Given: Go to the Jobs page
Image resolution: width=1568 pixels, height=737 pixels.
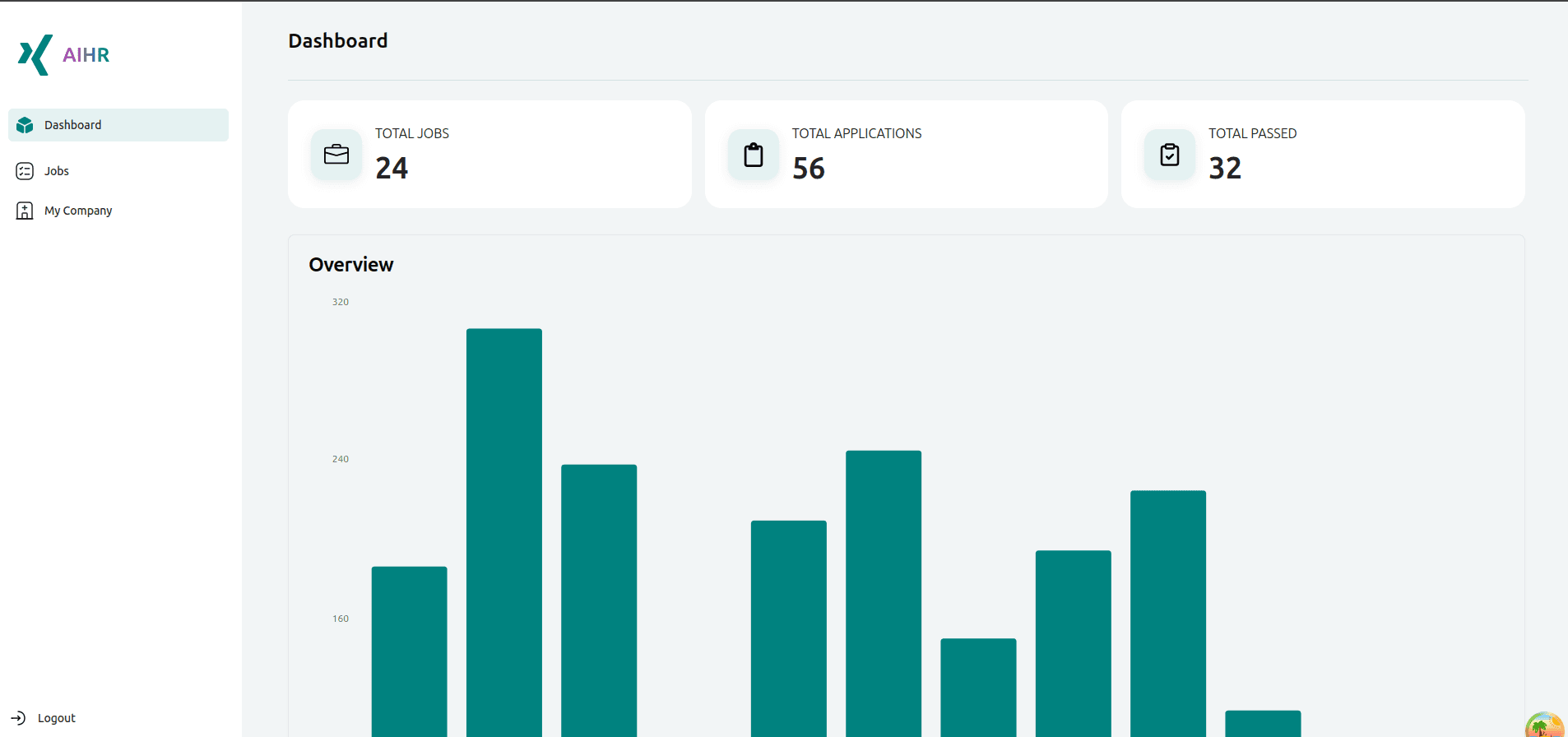Looking at the screenshot, I should (57, 171).
